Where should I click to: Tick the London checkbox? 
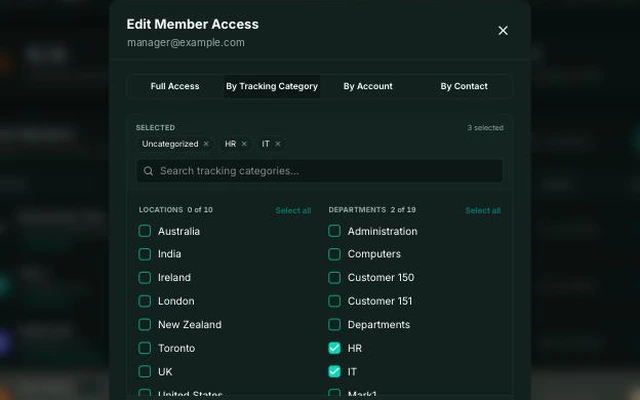[144, 301]
